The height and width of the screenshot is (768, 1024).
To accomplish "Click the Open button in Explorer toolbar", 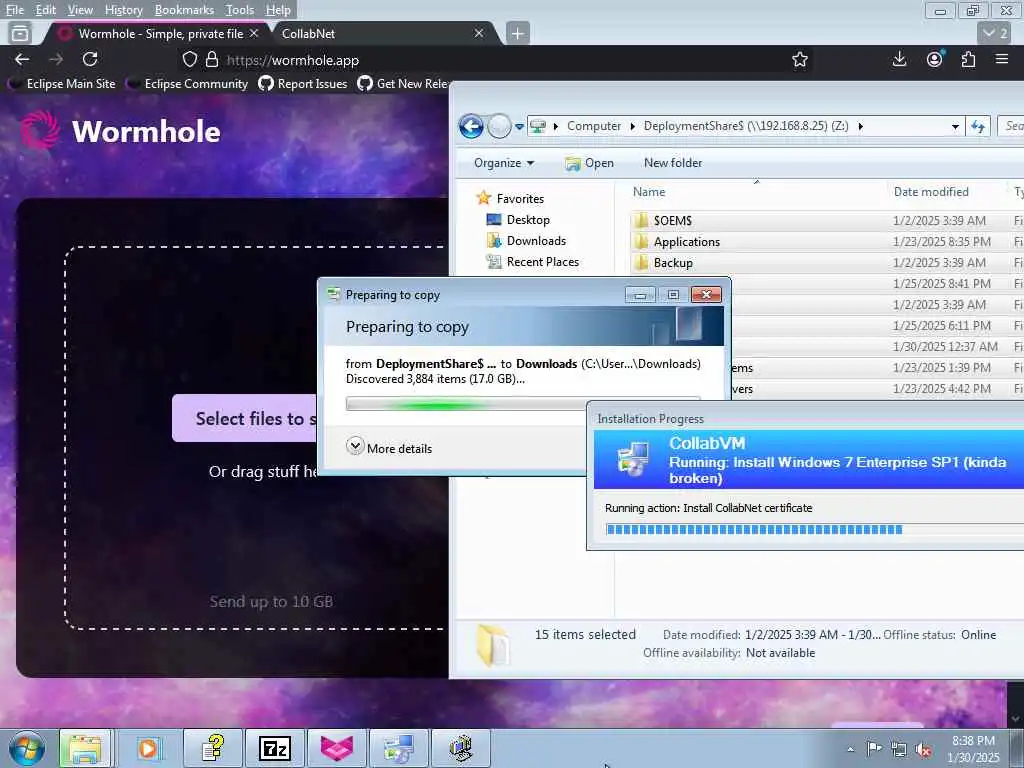I will click(589, 163).
